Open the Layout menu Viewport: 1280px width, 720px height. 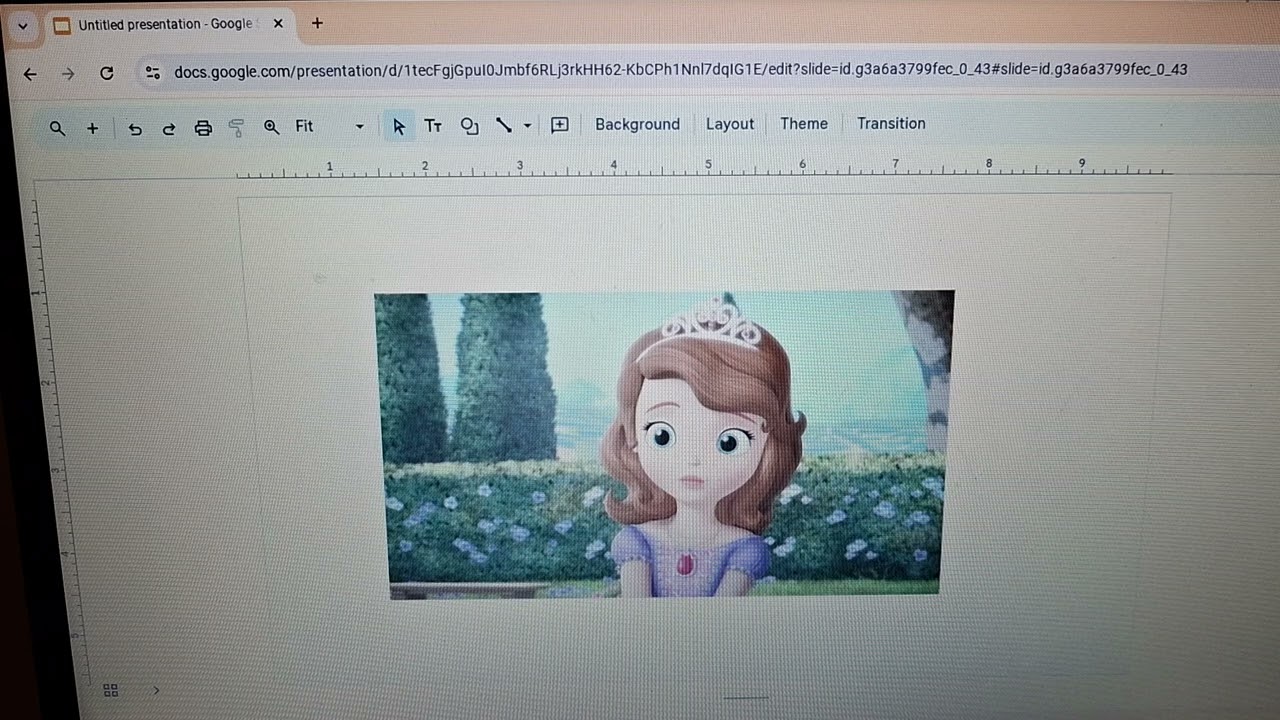730,124
